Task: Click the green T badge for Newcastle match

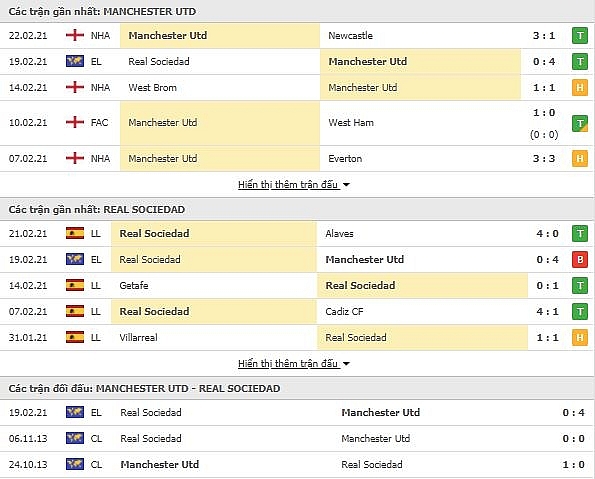Action: click(x=579, y=36)
